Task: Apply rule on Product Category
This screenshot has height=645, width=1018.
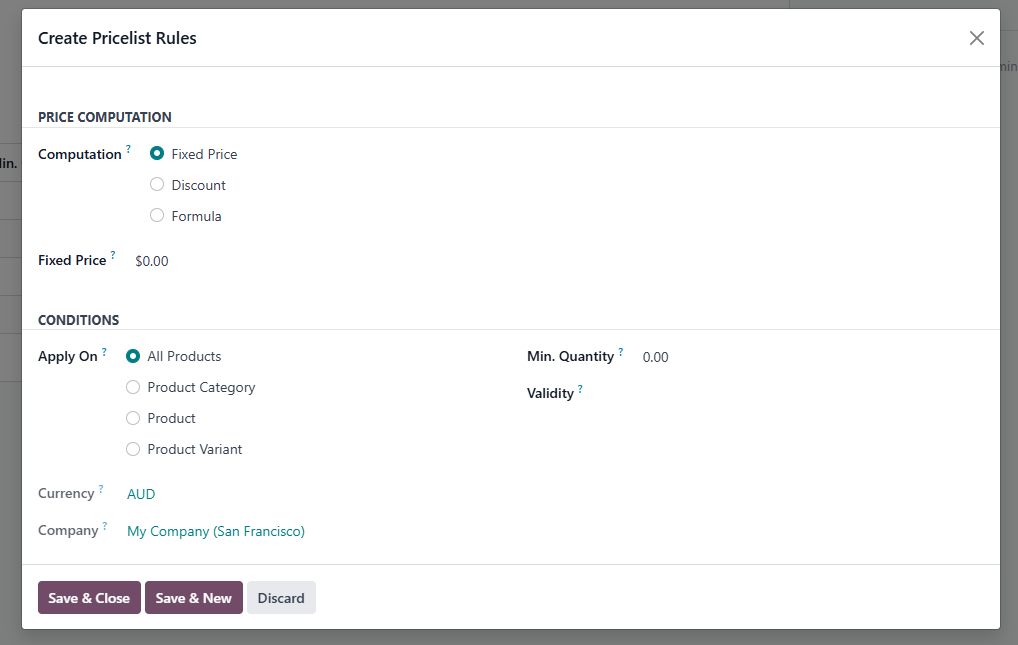Action: [133, 387]
